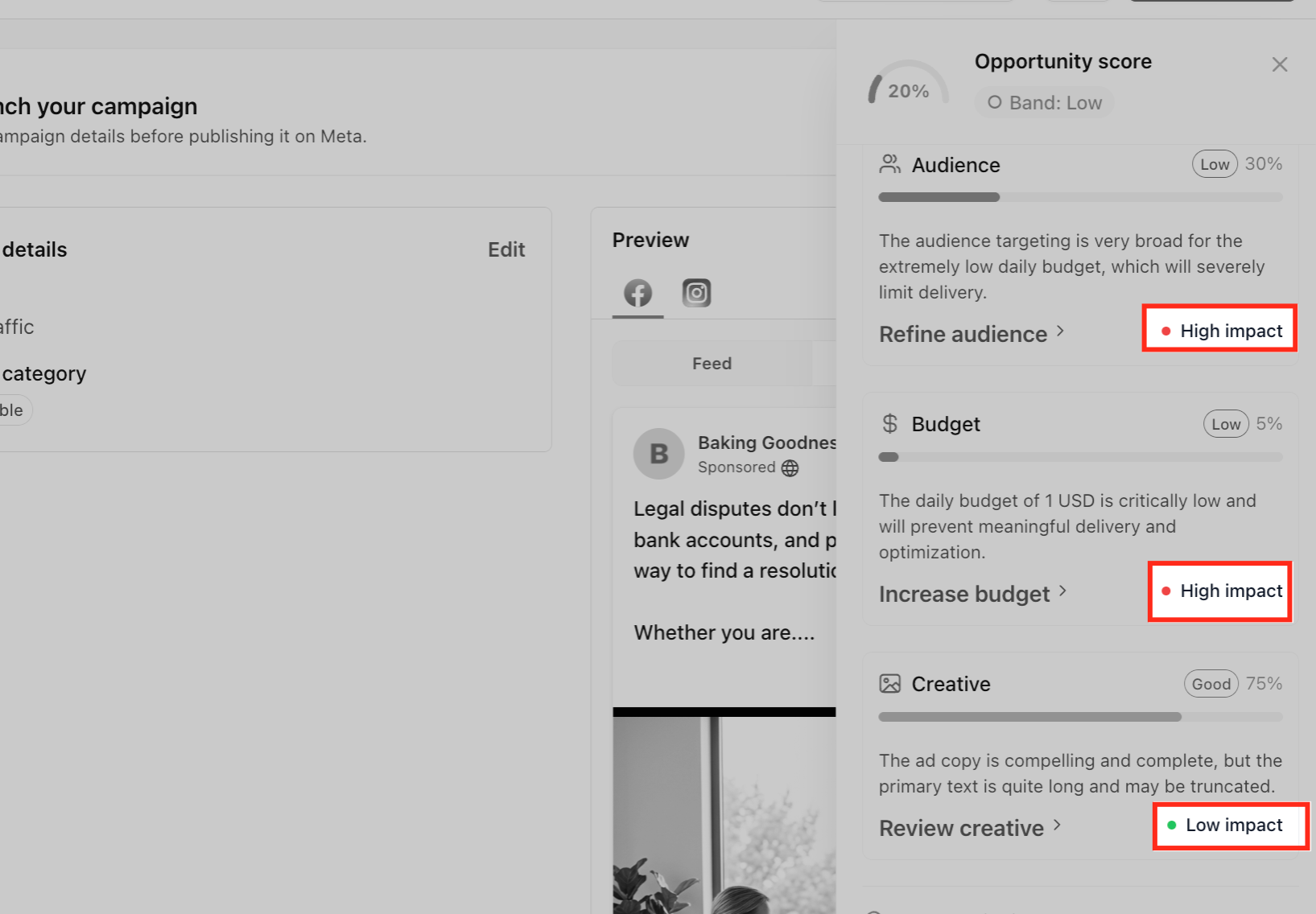Click the Baking Goodness page name
This screenshot has height=914, width=1316.
767,443
